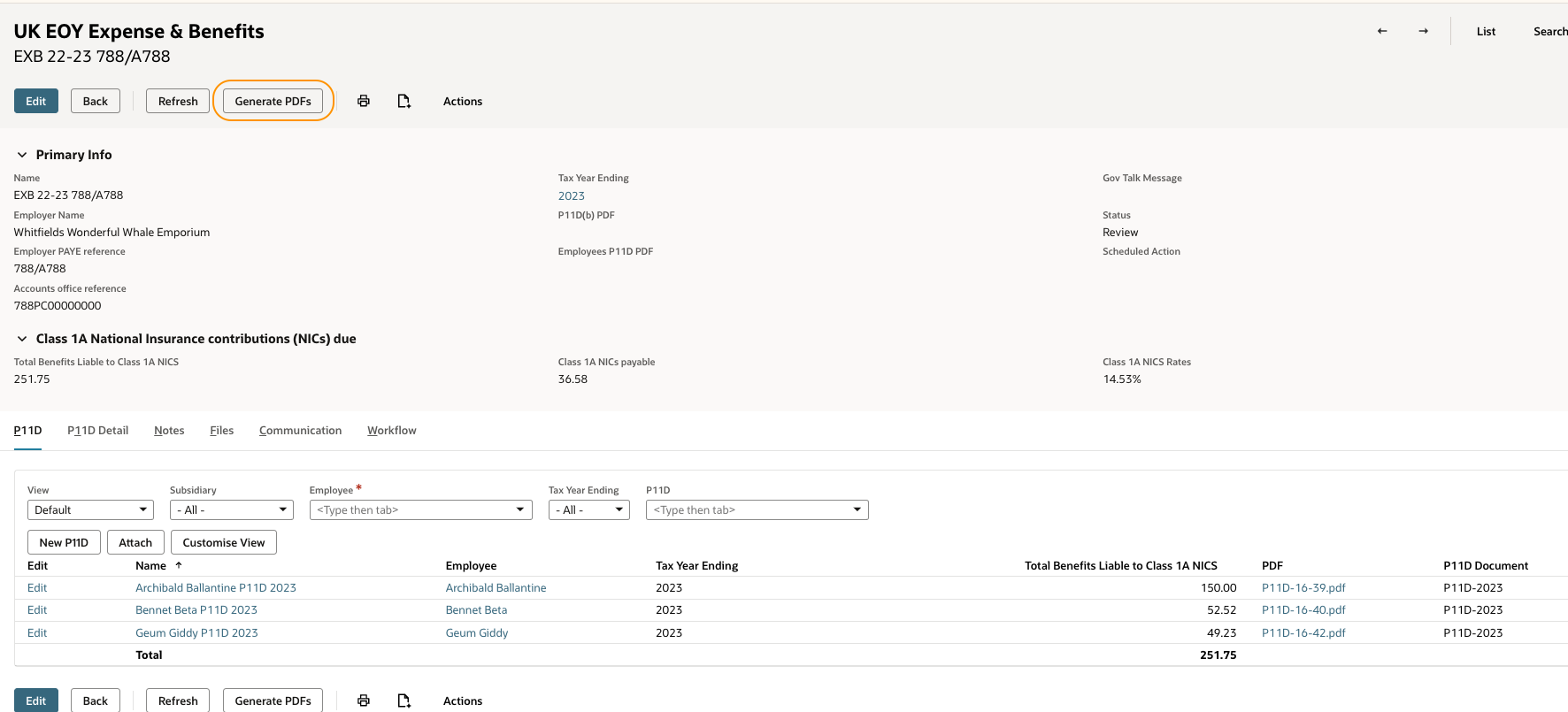The image size is (1568, 712).
Task: Open the Tax Year Ending filter dropdown
Action: click(x=588, y=510)
